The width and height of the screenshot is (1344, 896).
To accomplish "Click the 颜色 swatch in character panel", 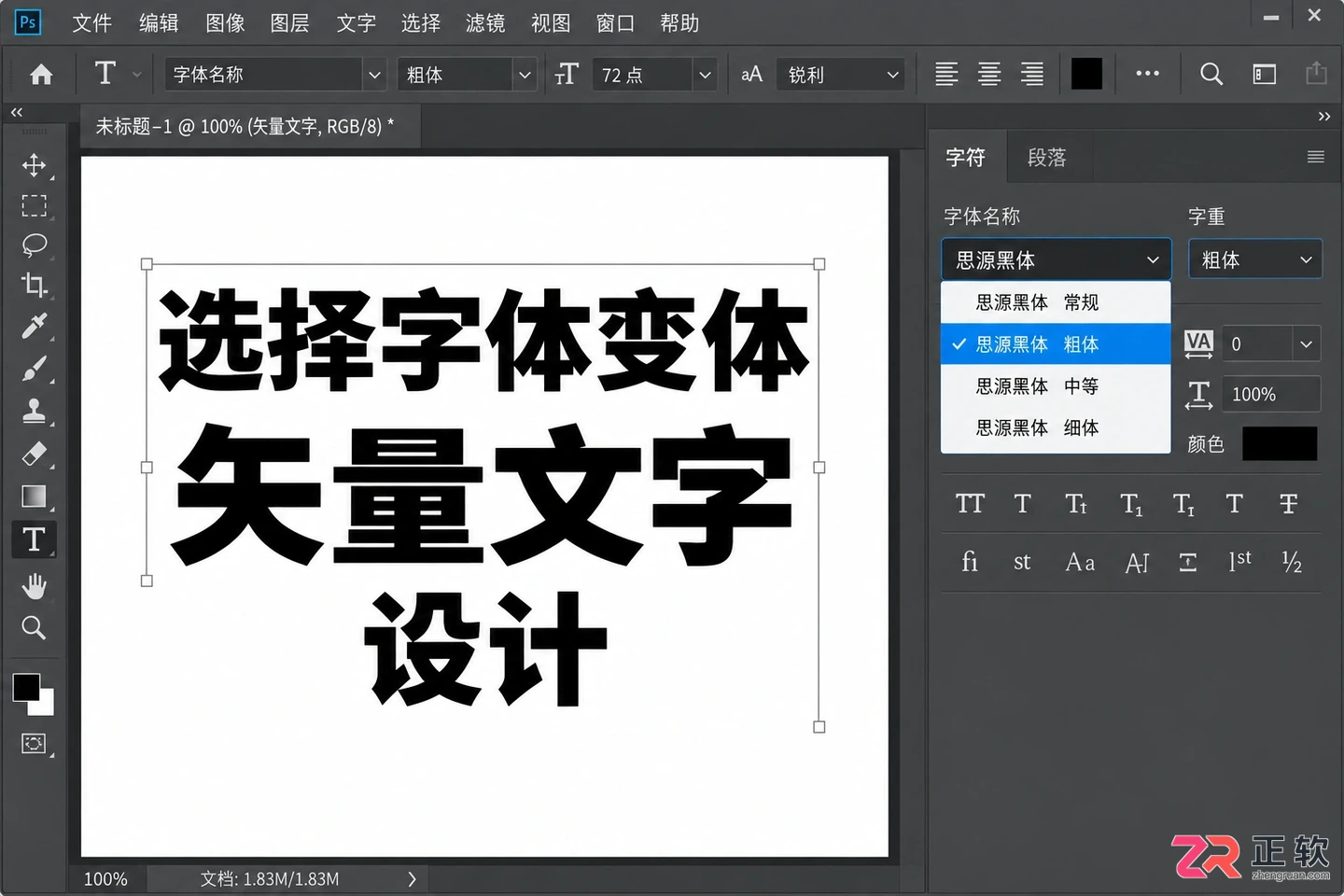I will coord(1280,443).
